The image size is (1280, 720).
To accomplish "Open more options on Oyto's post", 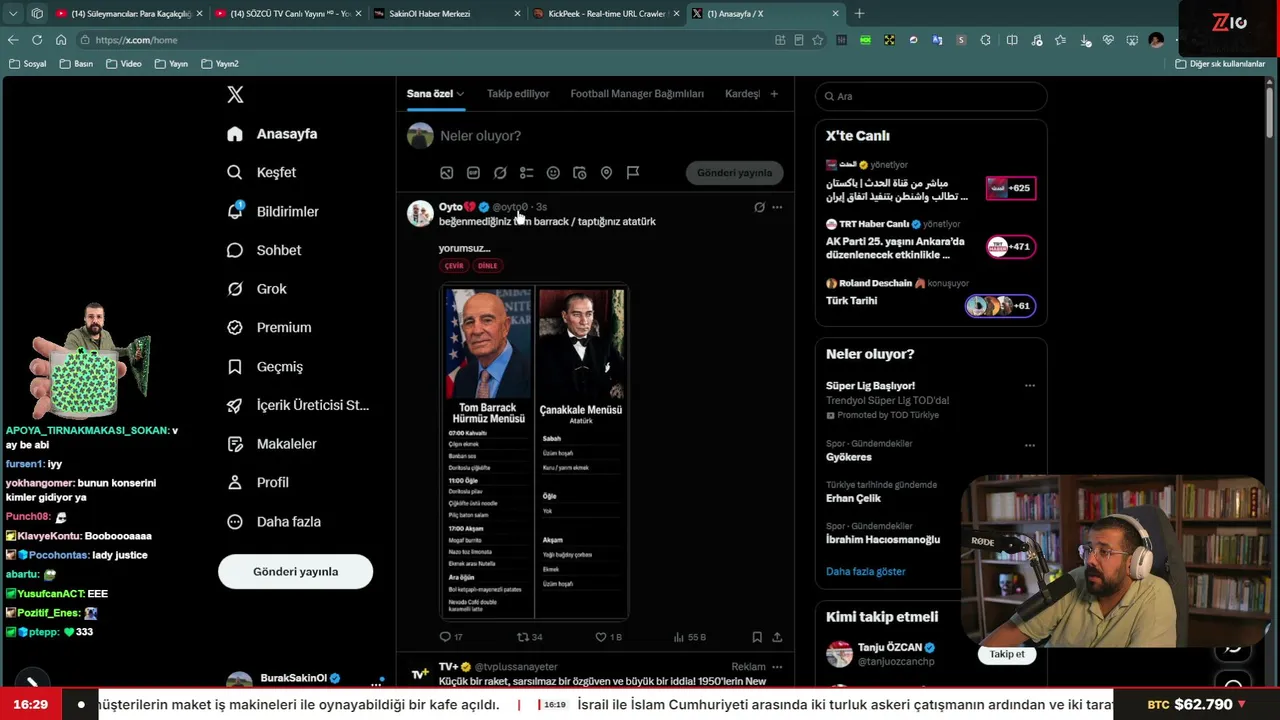I will pyautogui.click(x=777, y=207).
